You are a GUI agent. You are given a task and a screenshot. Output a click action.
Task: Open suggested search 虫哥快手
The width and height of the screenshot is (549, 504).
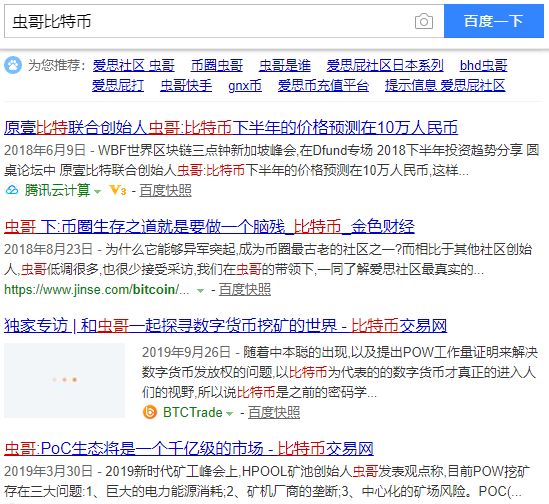pos(186,85)
